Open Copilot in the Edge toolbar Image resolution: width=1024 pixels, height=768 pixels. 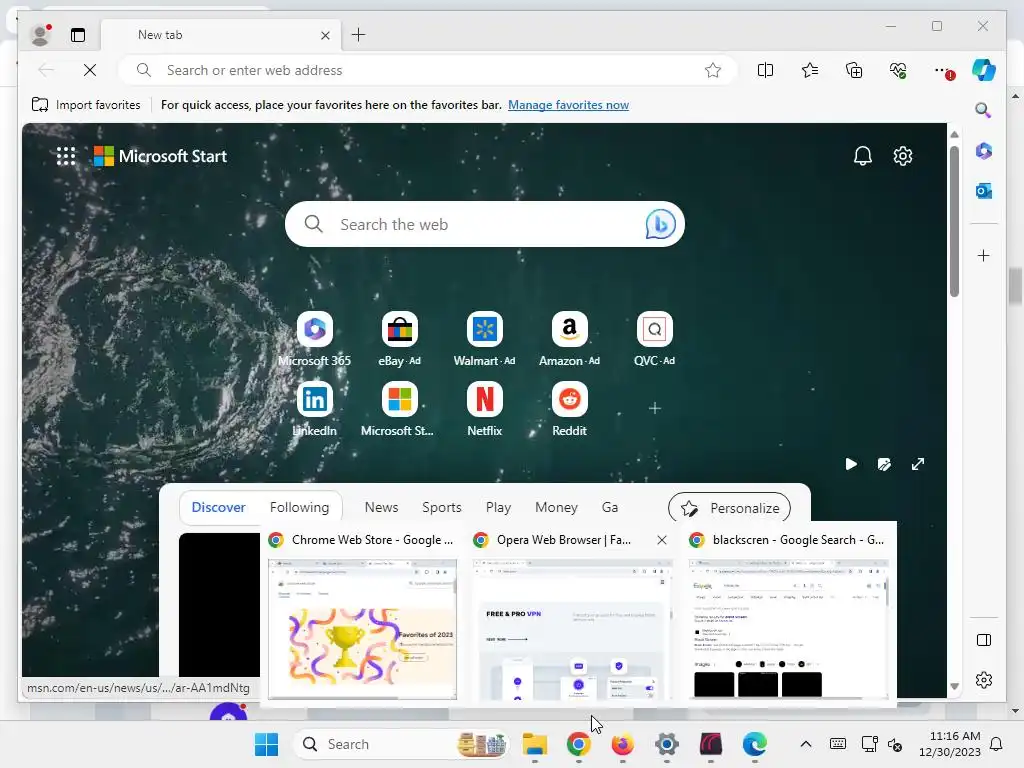point(984,70)
